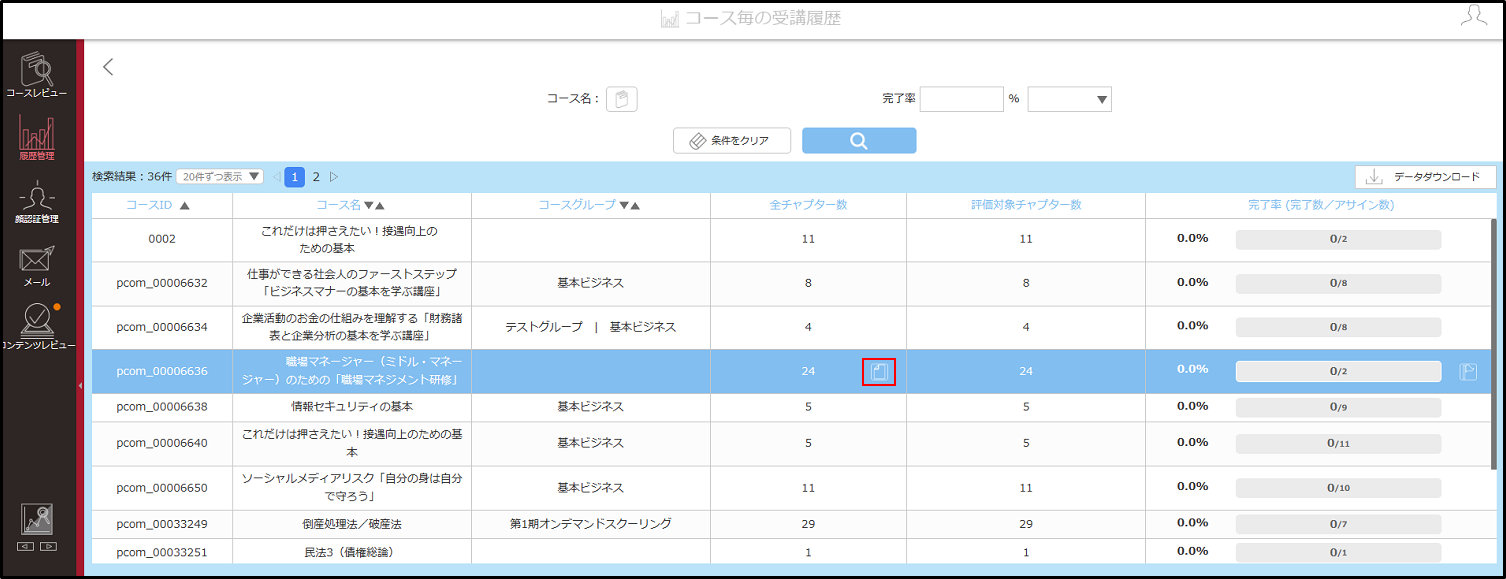Open the completion rate comparison dropdown
The width and height of the screenshot is (1506, 579).
coord(1070,99)
